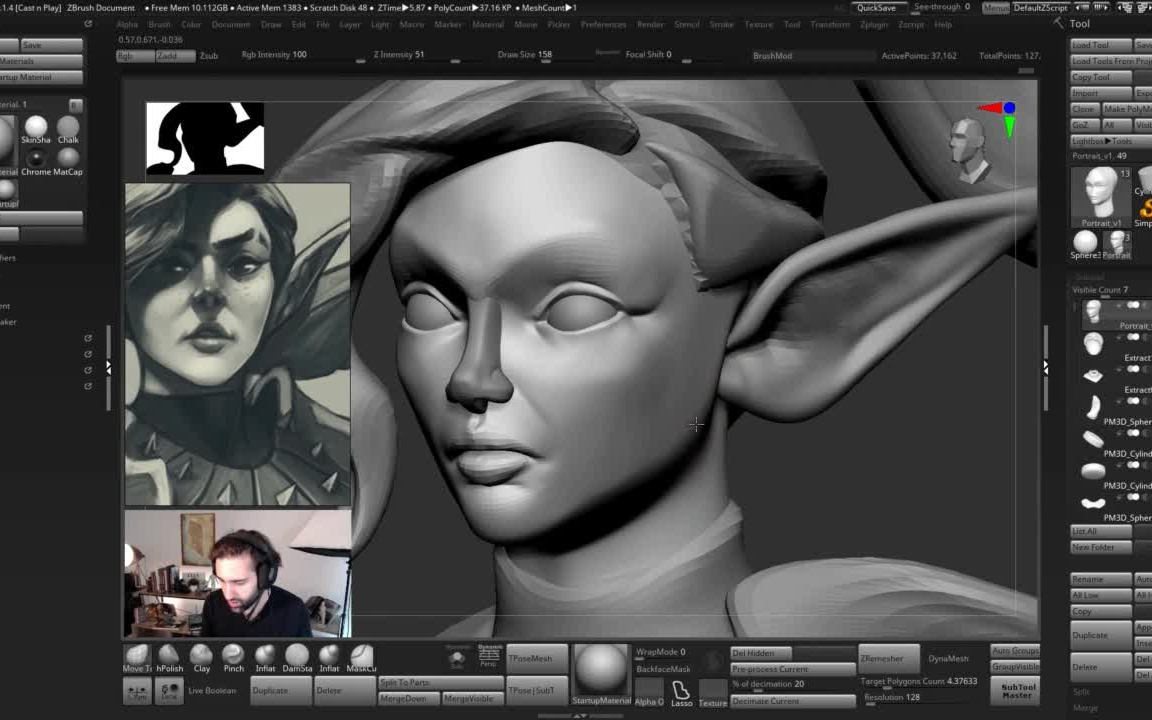Pick the Chrome material sphere

point(36,162)
